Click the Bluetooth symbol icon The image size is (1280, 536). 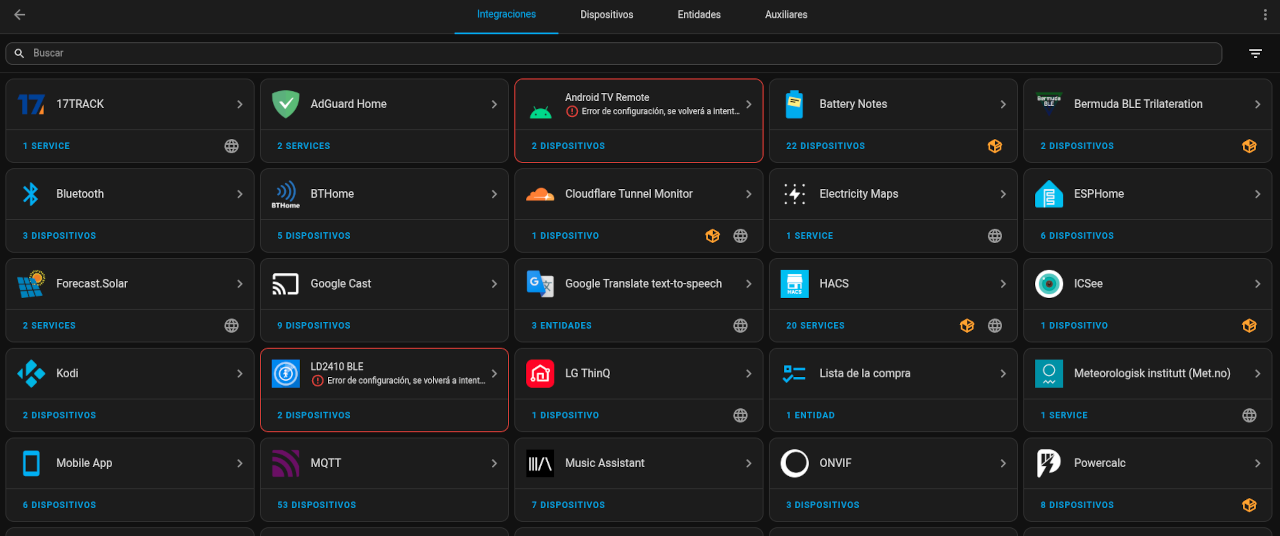(x=31, y=194)
